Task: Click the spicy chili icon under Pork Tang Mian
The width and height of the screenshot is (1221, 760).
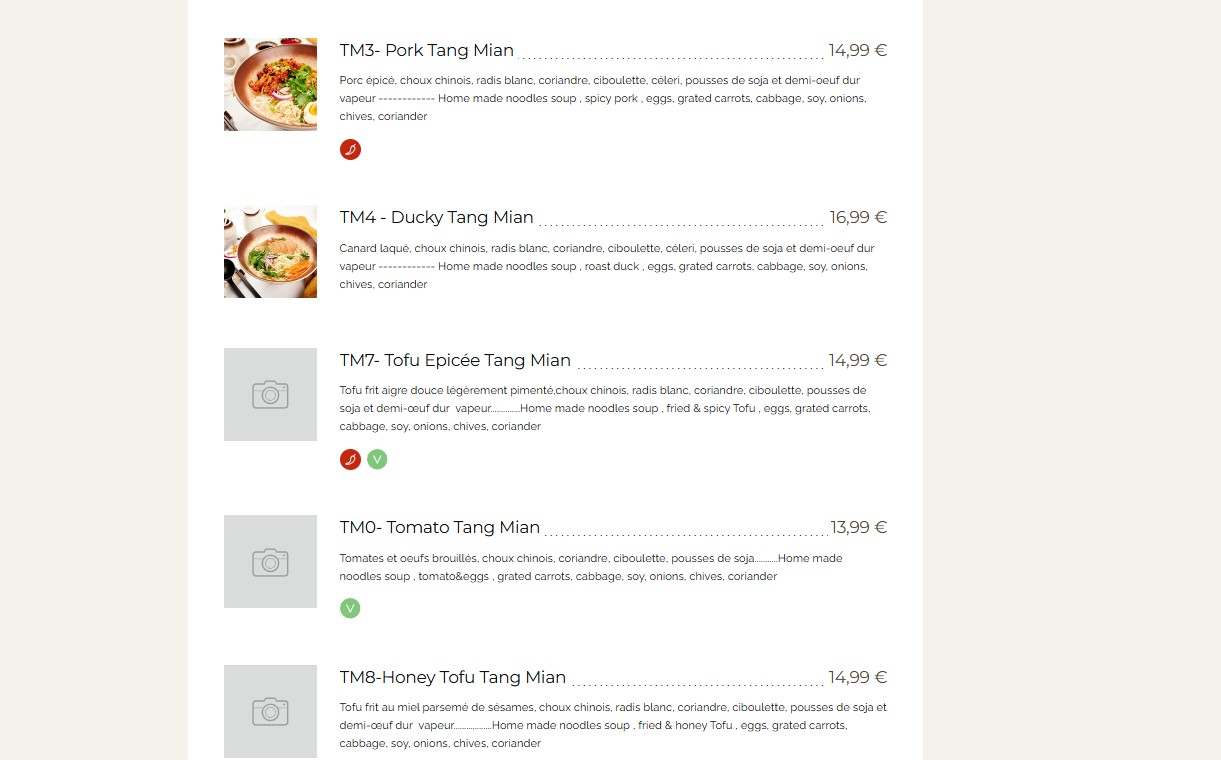Action: pyautogui.click(x=350, y=150)
